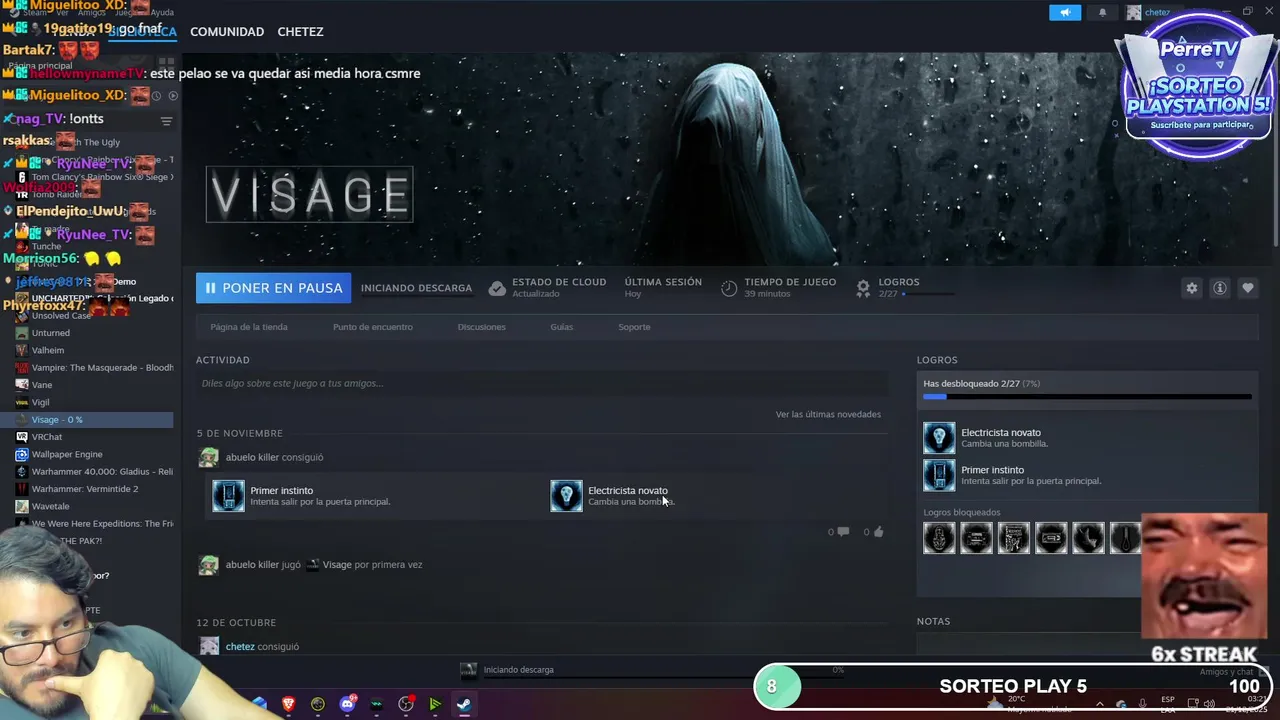
Task: Favorite Visage with the heart icon
Action: point(1247,288)
